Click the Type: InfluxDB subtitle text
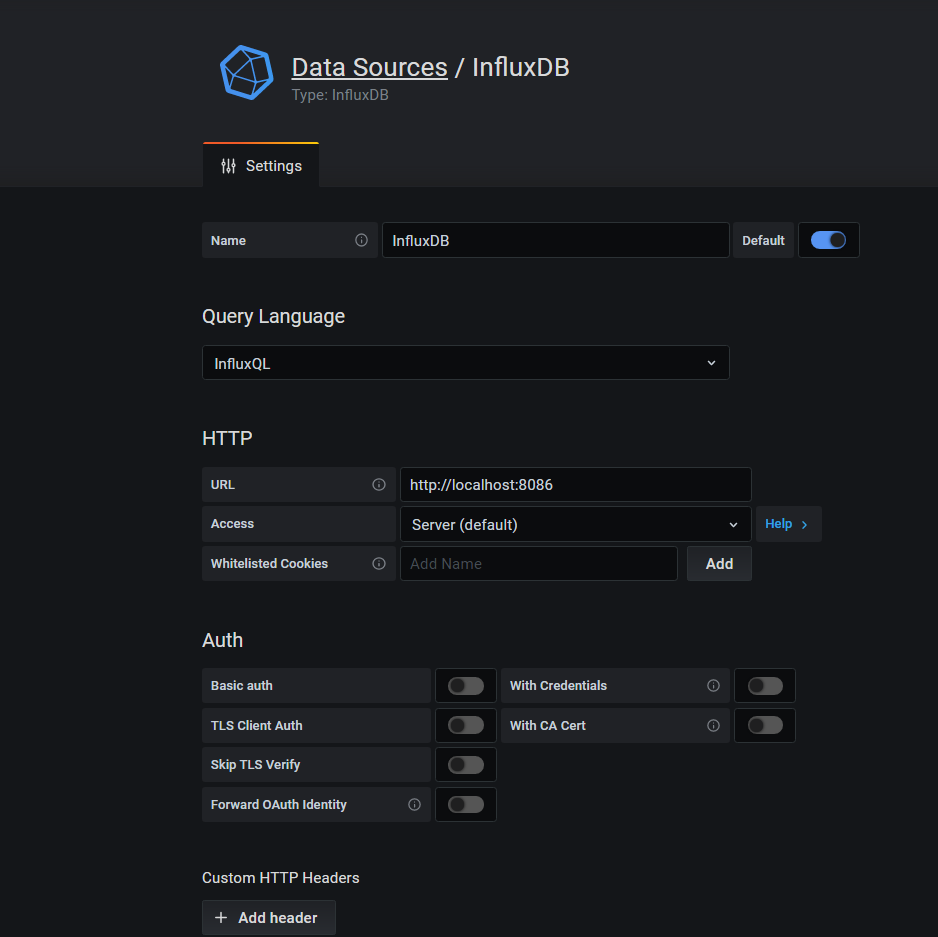938x937 pixels. [340, 95]
